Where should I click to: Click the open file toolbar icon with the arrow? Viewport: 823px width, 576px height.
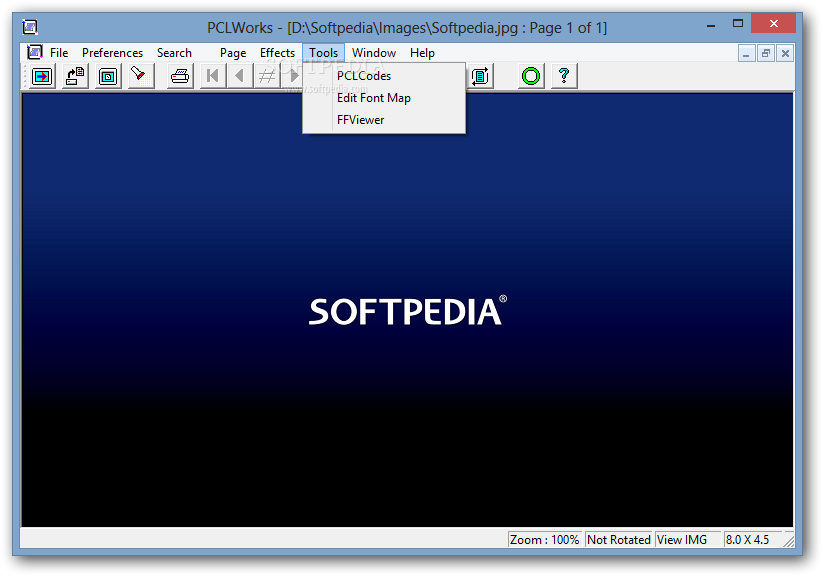click(x=42, y=77)
